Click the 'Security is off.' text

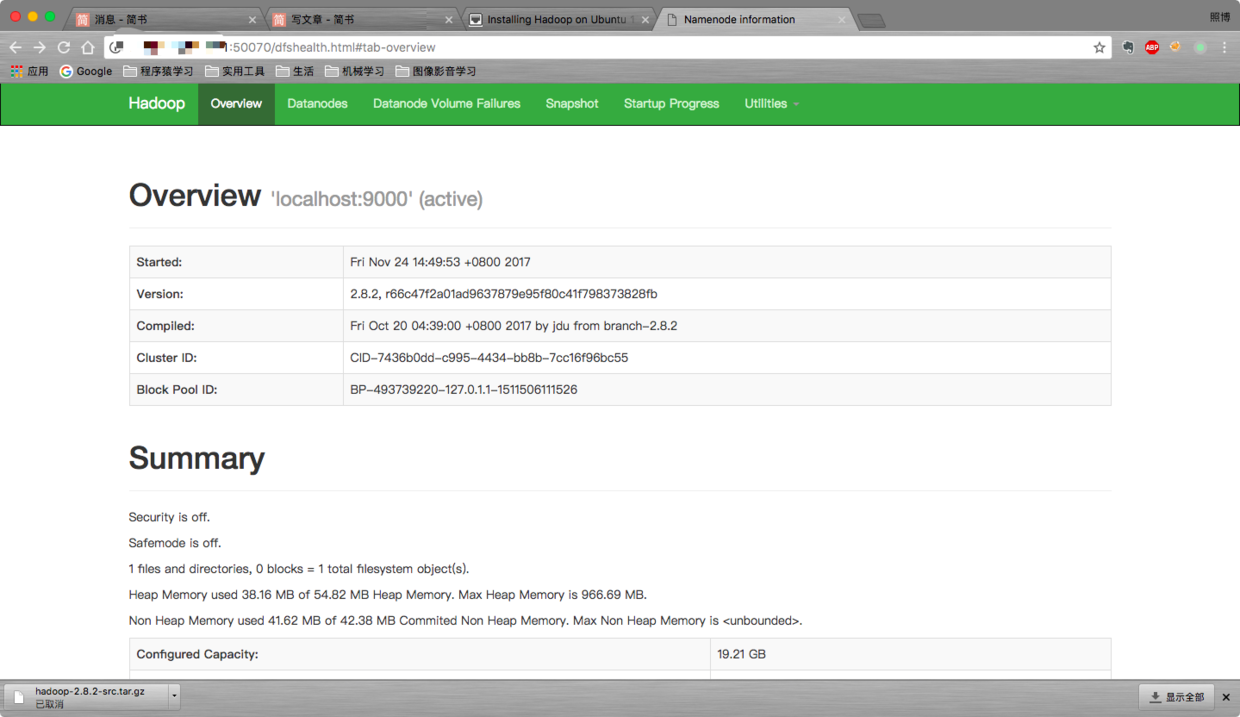tap(169, 517)
